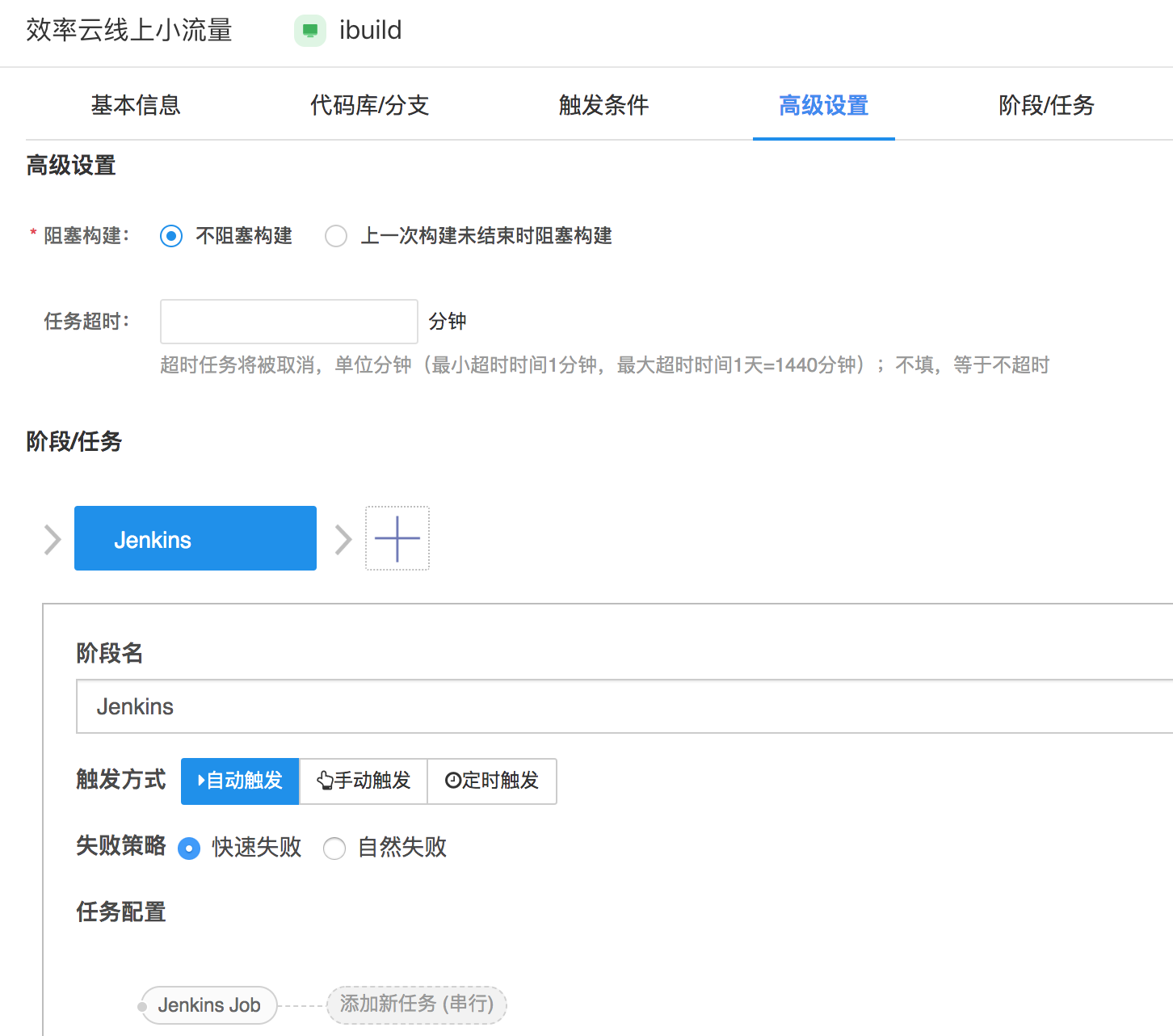Screen dimensions: 1173x1036
Task: Click the timeout hint text 超时任务将被取消
Action: [604, 365]
